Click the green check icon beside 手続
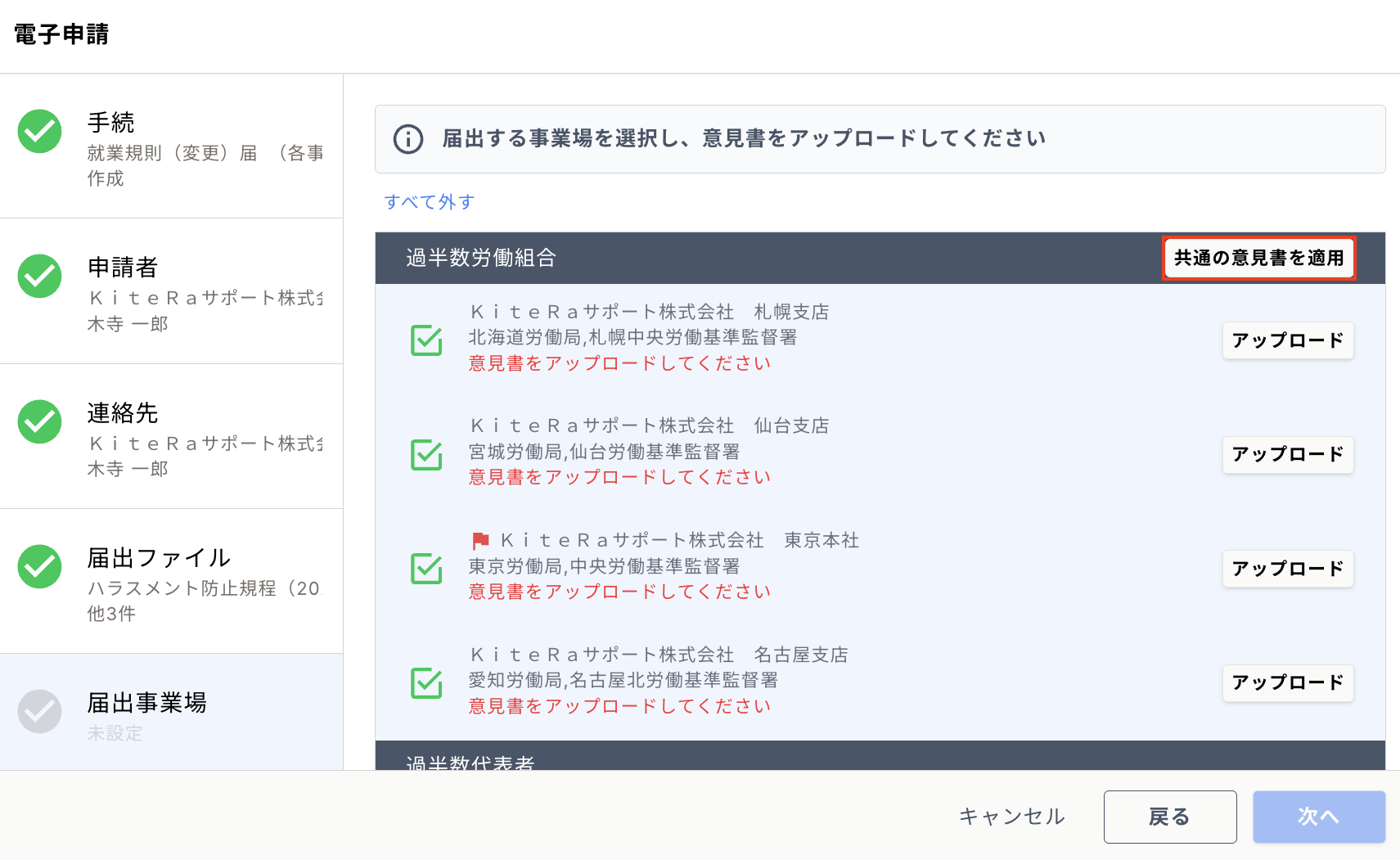This screenshot has height=860, width=1400. tap(39, 132)
